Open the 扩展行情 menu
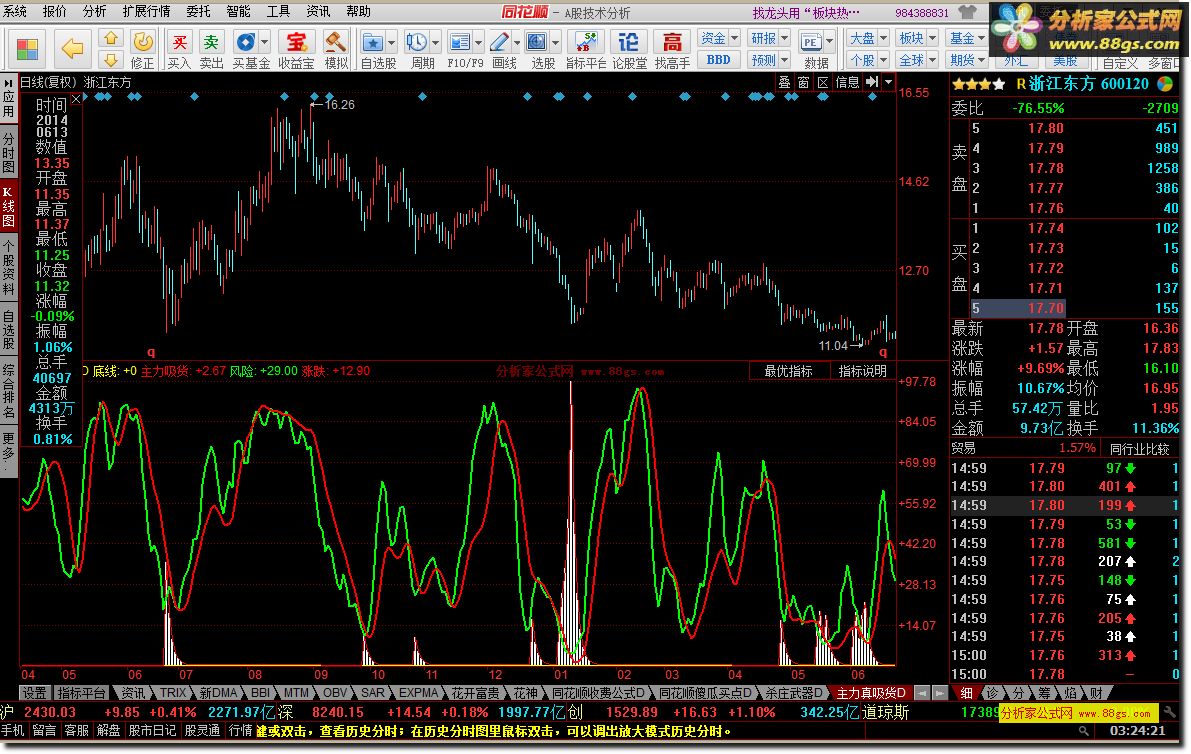Viewport: 1191px width, 754px height. 146,11
